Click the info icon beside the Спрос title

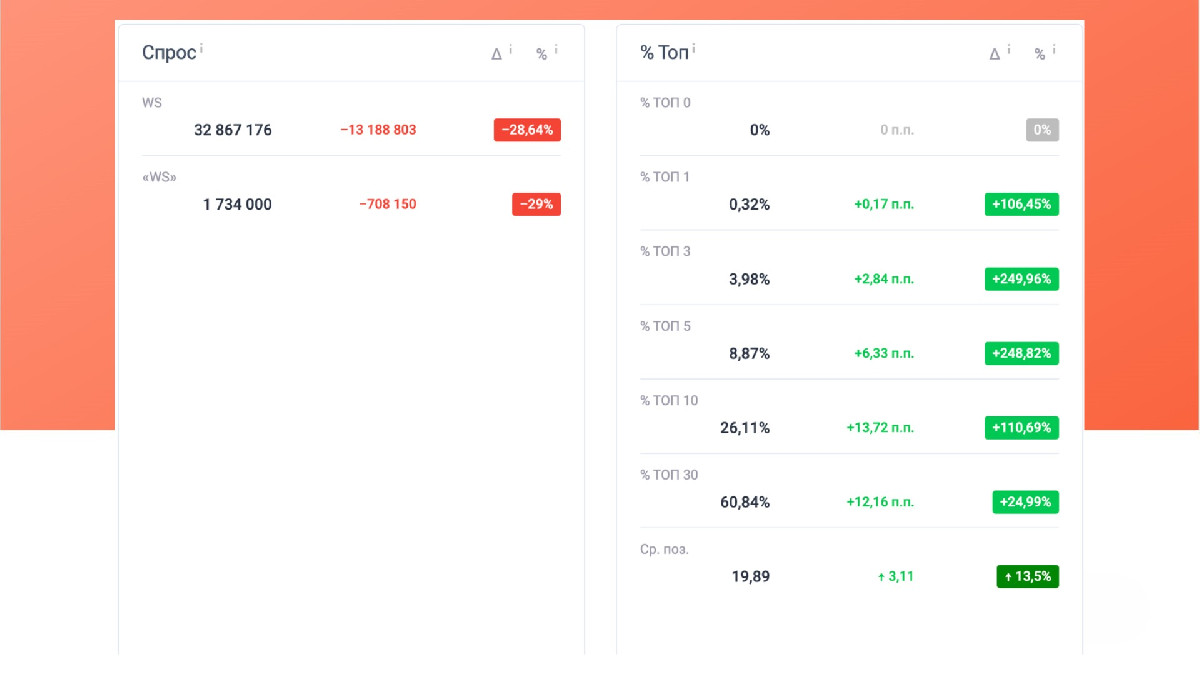click(x=202, y=48)
